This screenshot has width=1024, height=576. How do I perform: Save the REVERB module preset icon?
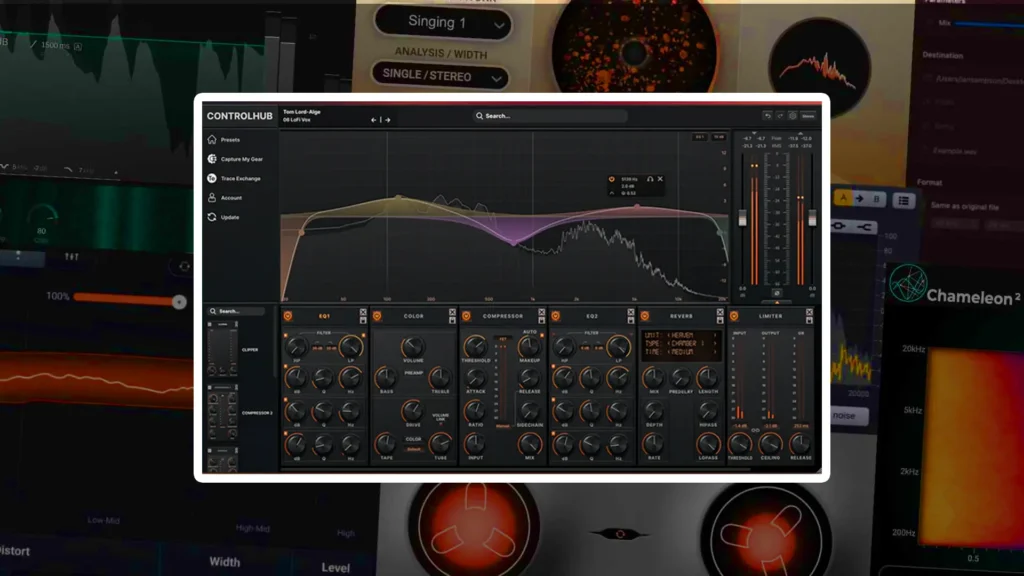720,320
